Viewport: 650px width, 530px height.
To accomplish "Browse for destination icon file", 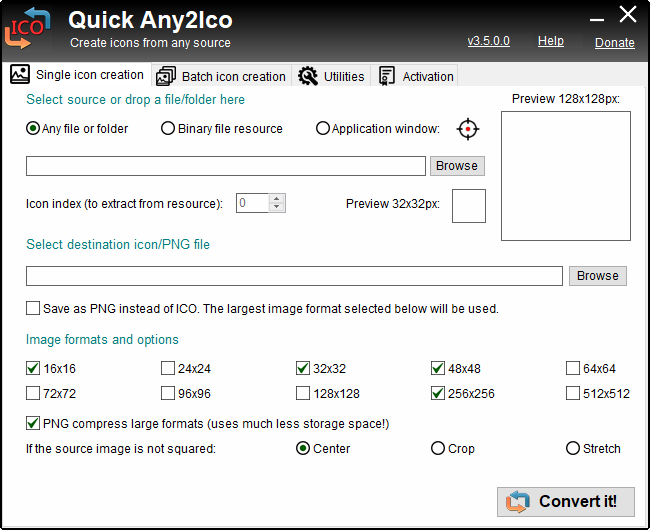I will coord(598,276).
